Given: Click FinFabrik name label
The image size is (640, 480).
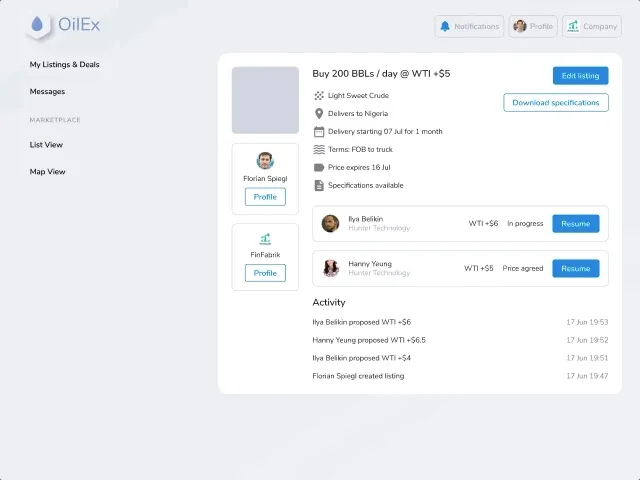Looking at the screenshot, I should 265,255.
